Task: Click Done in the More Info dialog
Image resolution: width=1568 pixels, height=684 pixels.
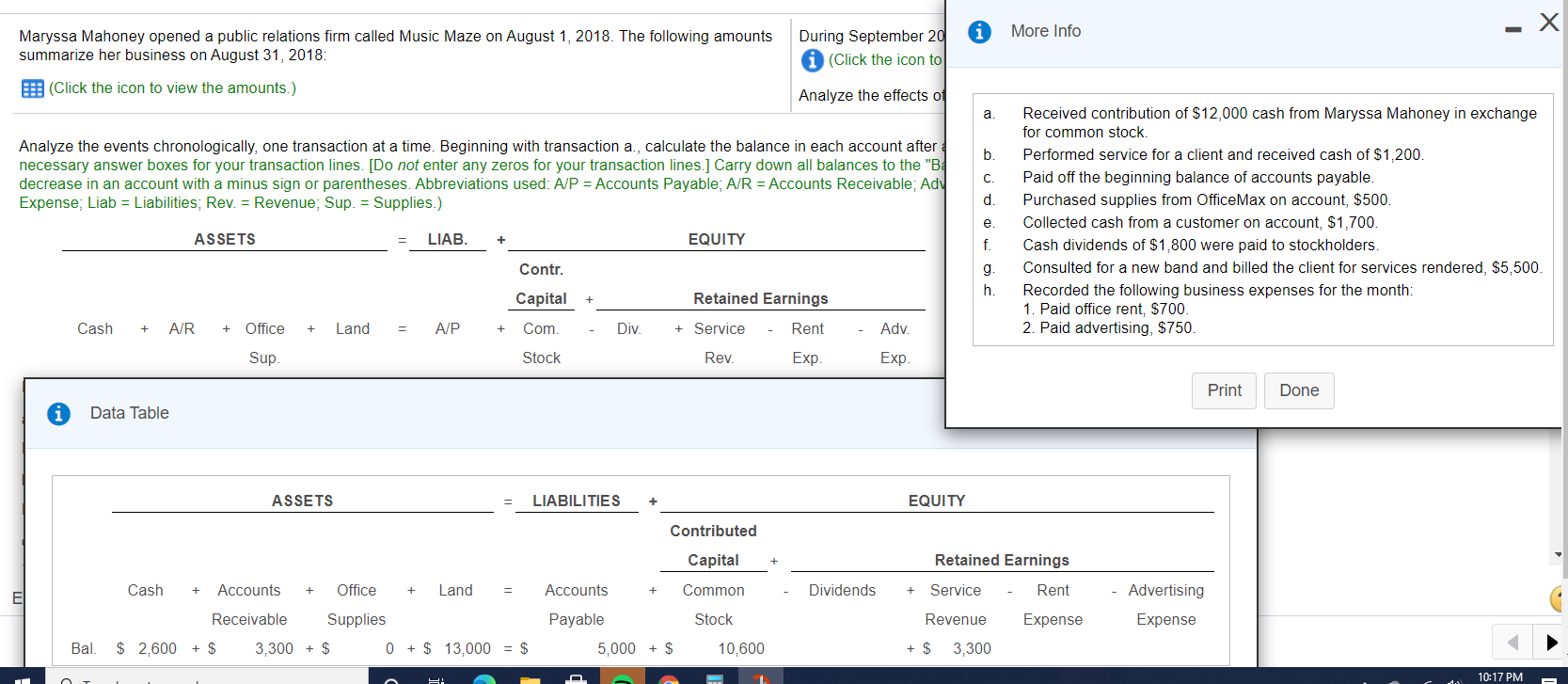Action: pos(1299,390)
